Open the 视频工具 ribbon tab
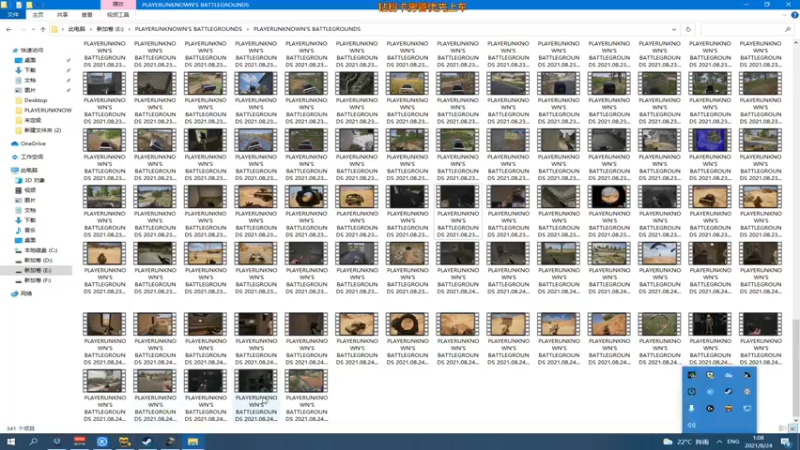 (118, 15)
